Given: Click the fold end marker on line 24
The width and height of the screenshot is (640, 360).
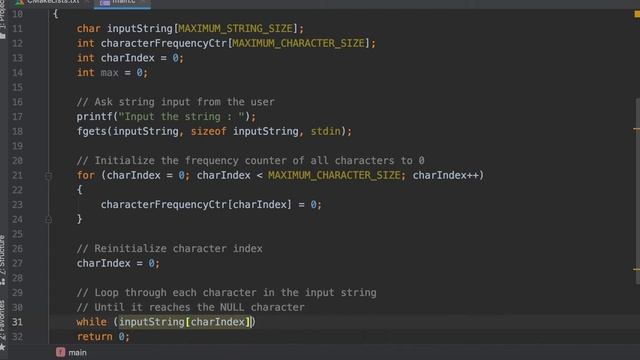Looking at the screenshot, I should pos(48,220).
